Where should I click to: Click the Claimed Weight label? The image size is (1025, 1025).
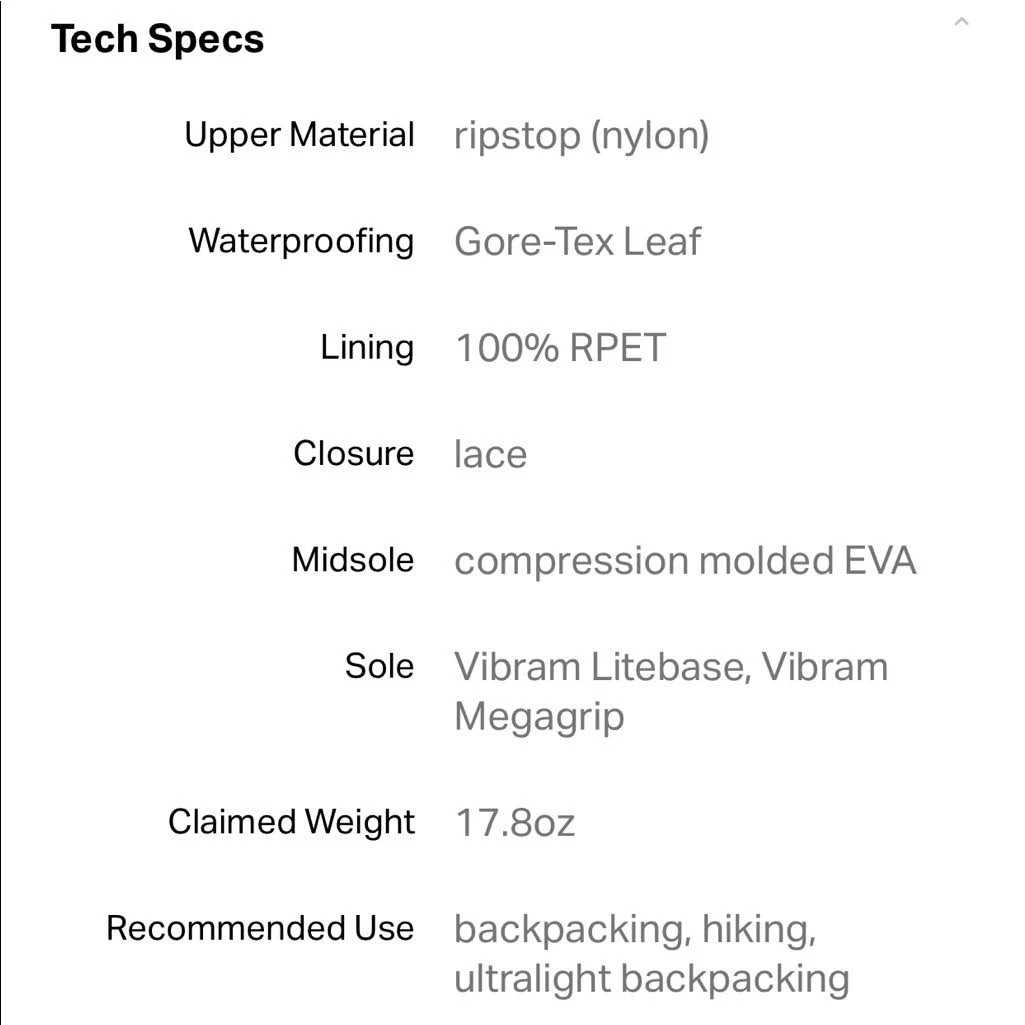pos(292,822)
